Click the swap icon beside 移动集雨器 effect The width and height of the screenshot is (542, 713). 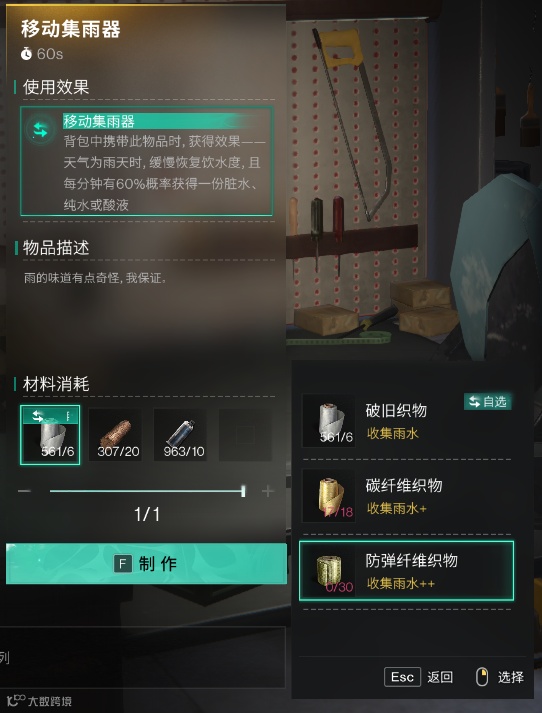point(40,131)
